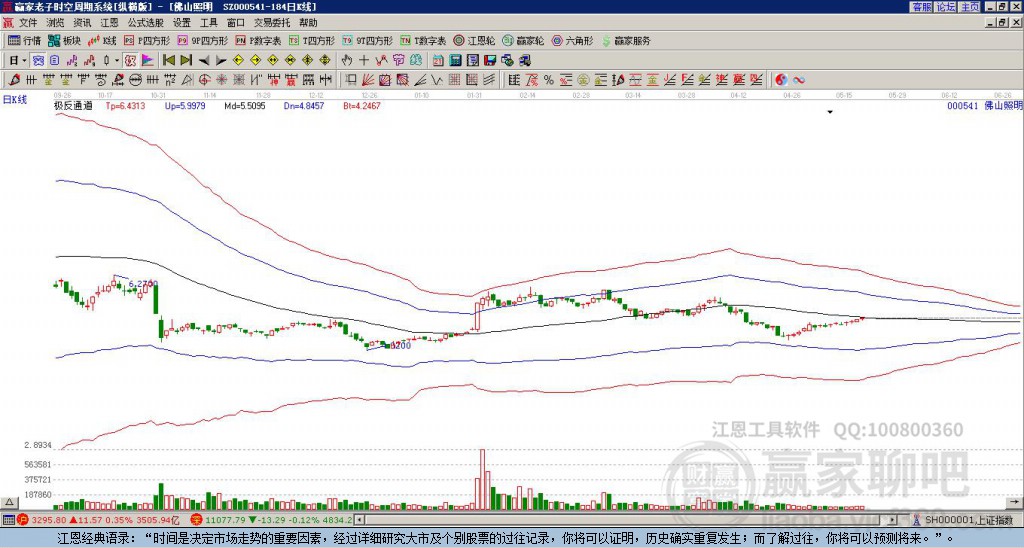
Task: Click the 日K线 label
Action: (x=15, y=99)
